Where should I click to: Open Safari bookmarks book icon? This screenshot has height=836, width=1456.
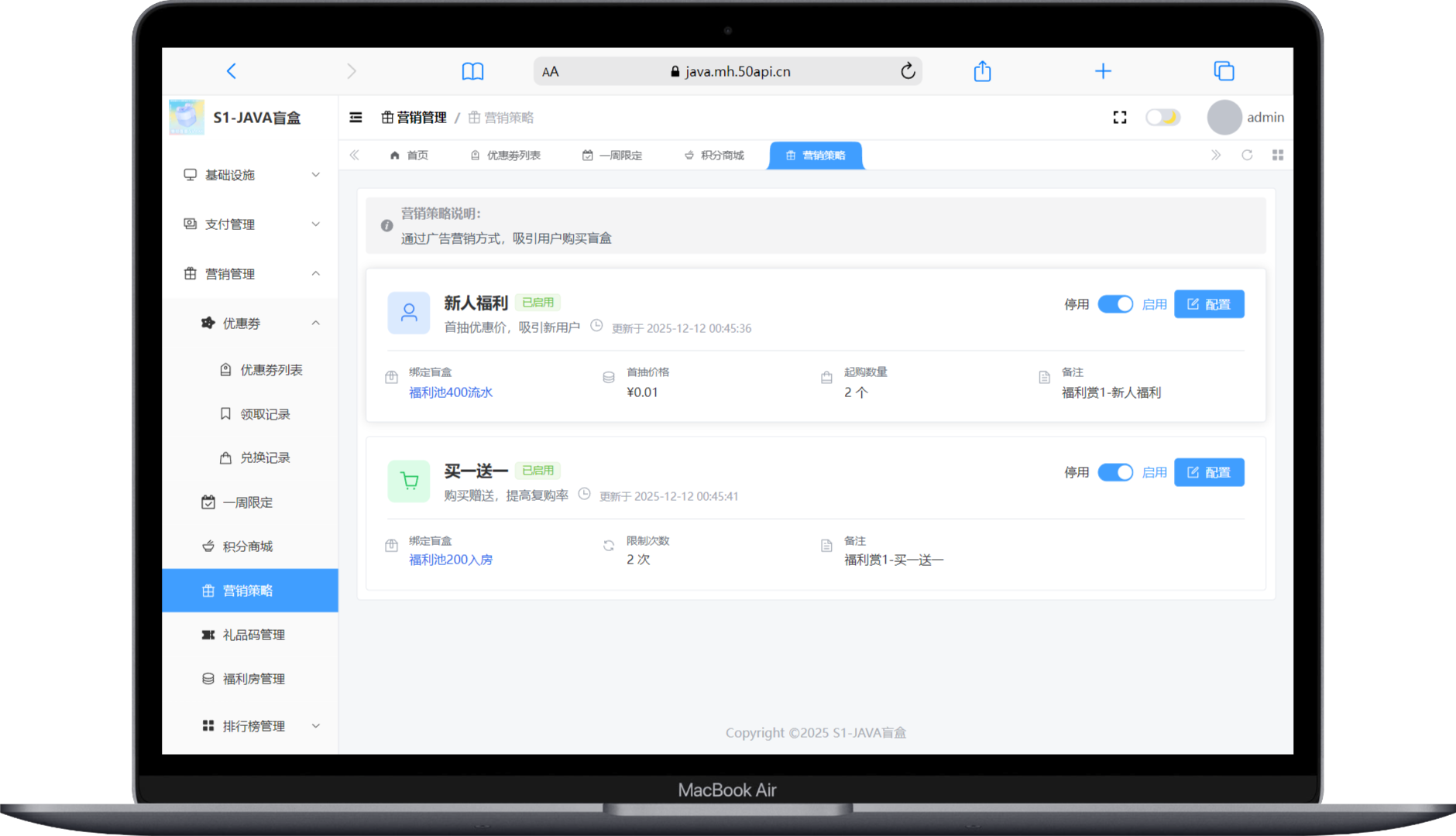pyautogui.click(x=472, y=71)
